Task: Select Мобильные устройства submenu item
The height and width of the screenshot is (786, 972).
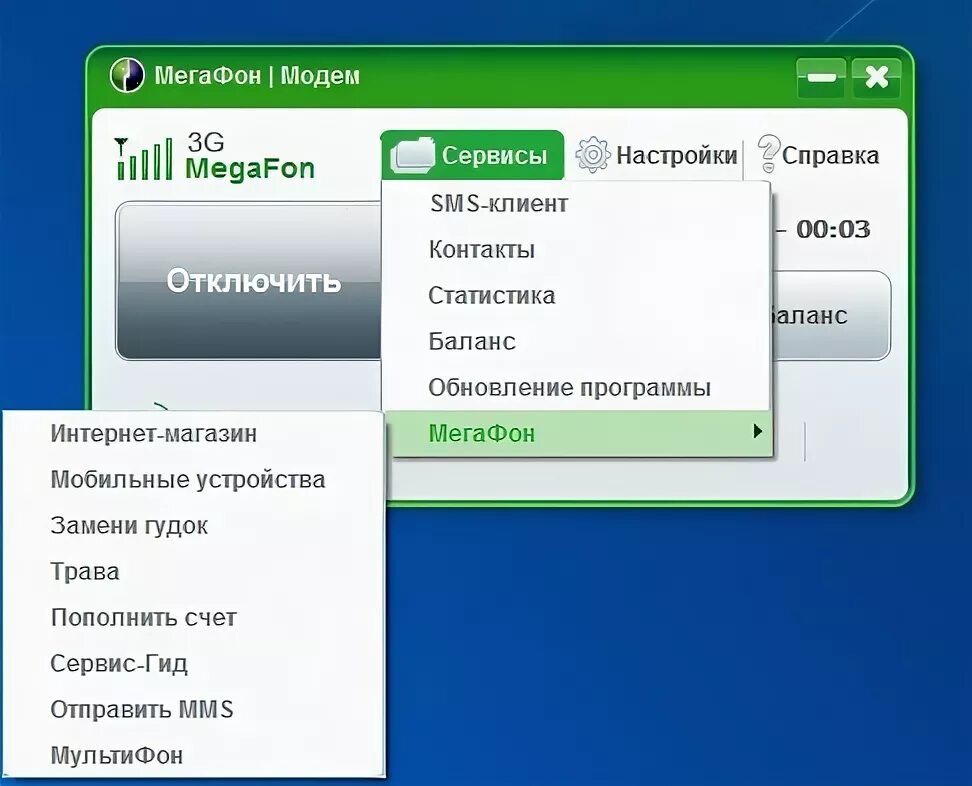Action: (193, 479)
